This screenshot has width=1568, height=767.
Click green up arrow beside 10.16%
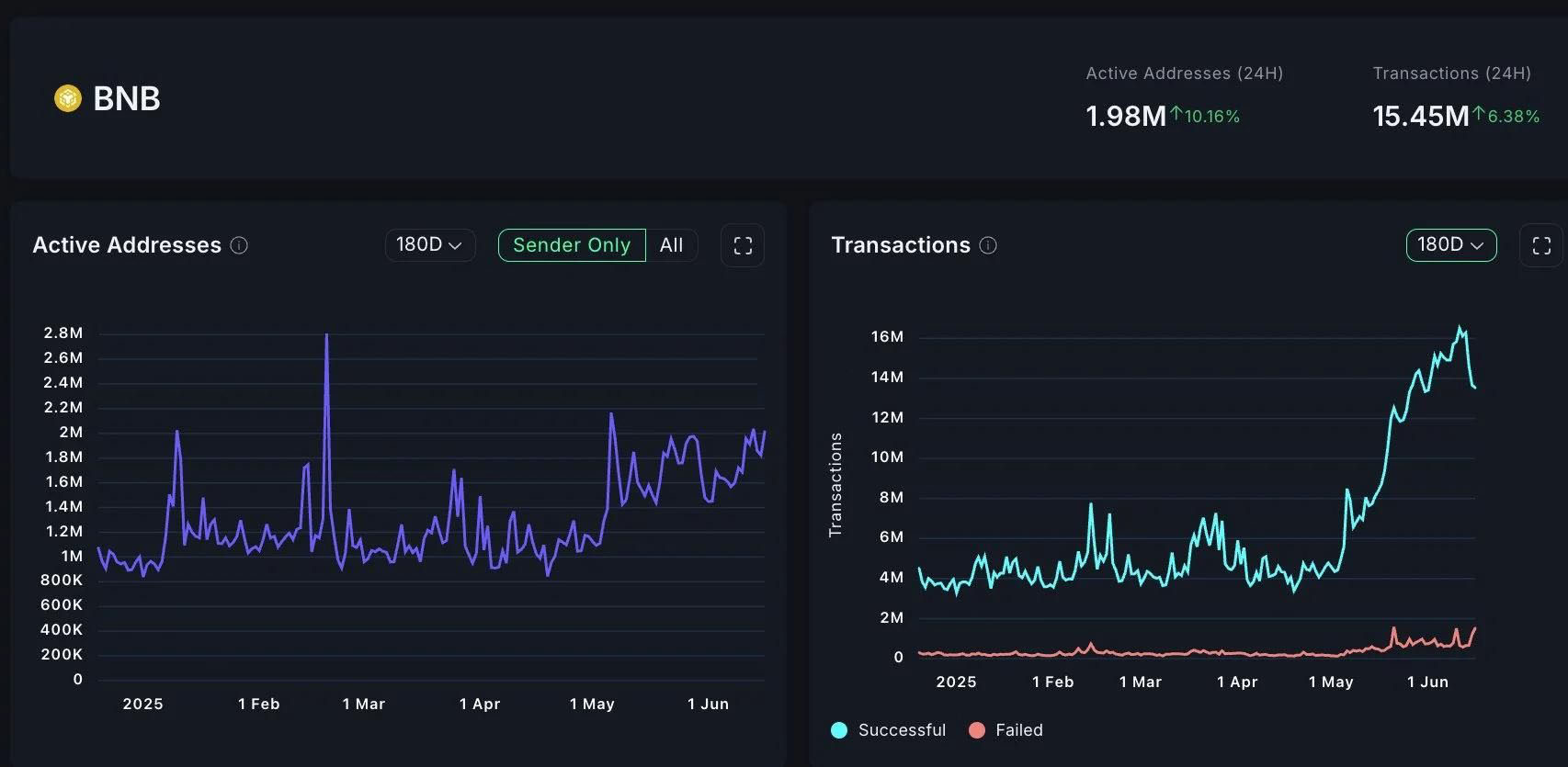pyautogui.click(x=1176, y=114)
